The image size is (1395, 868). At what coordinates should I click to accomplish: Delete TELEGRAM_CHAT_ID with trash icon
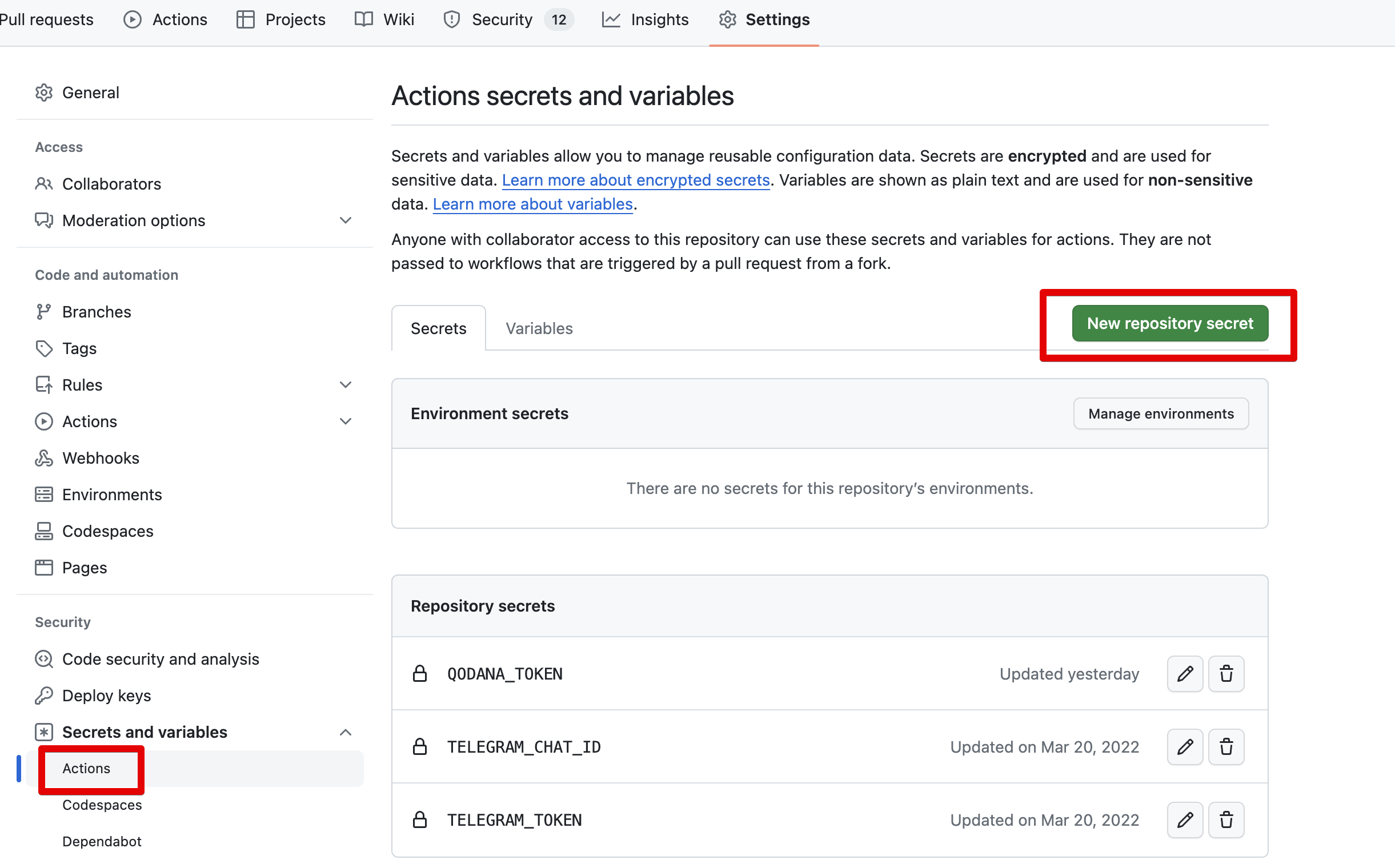pyautogui.click(x=1225, y=746)
